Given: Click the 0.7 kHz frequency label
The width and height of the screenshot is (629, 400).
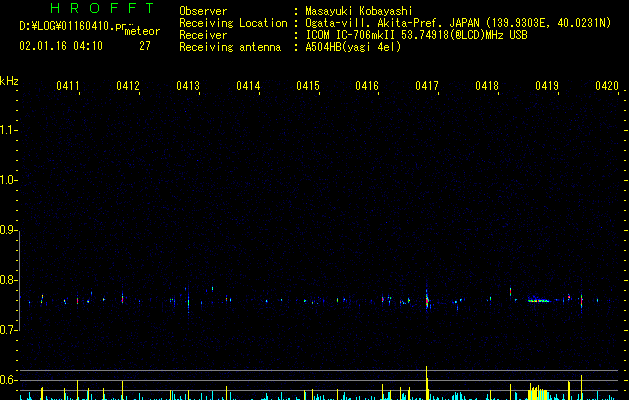Looking at the screenshot, I should coord(8,330).
